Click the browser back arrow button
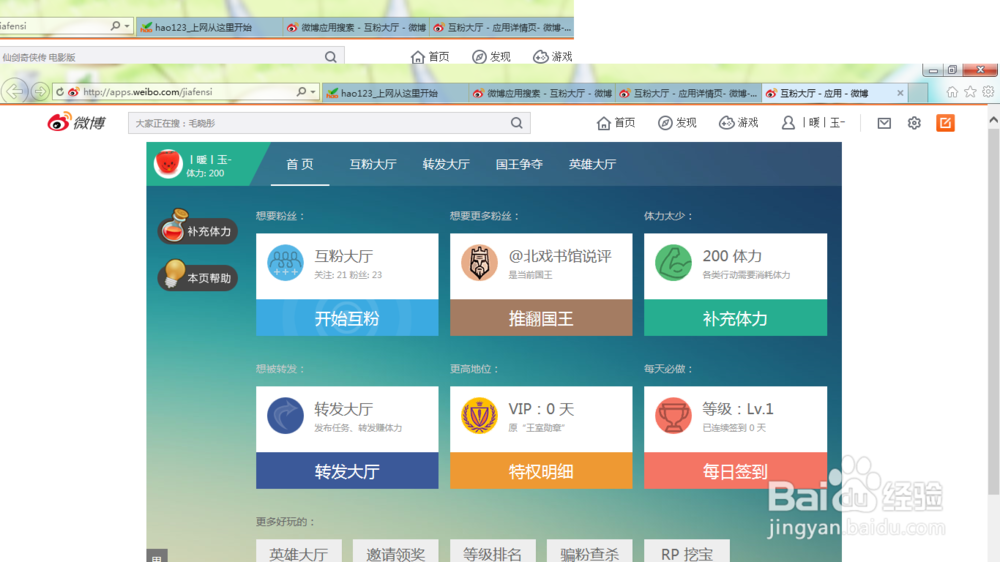 15,92
